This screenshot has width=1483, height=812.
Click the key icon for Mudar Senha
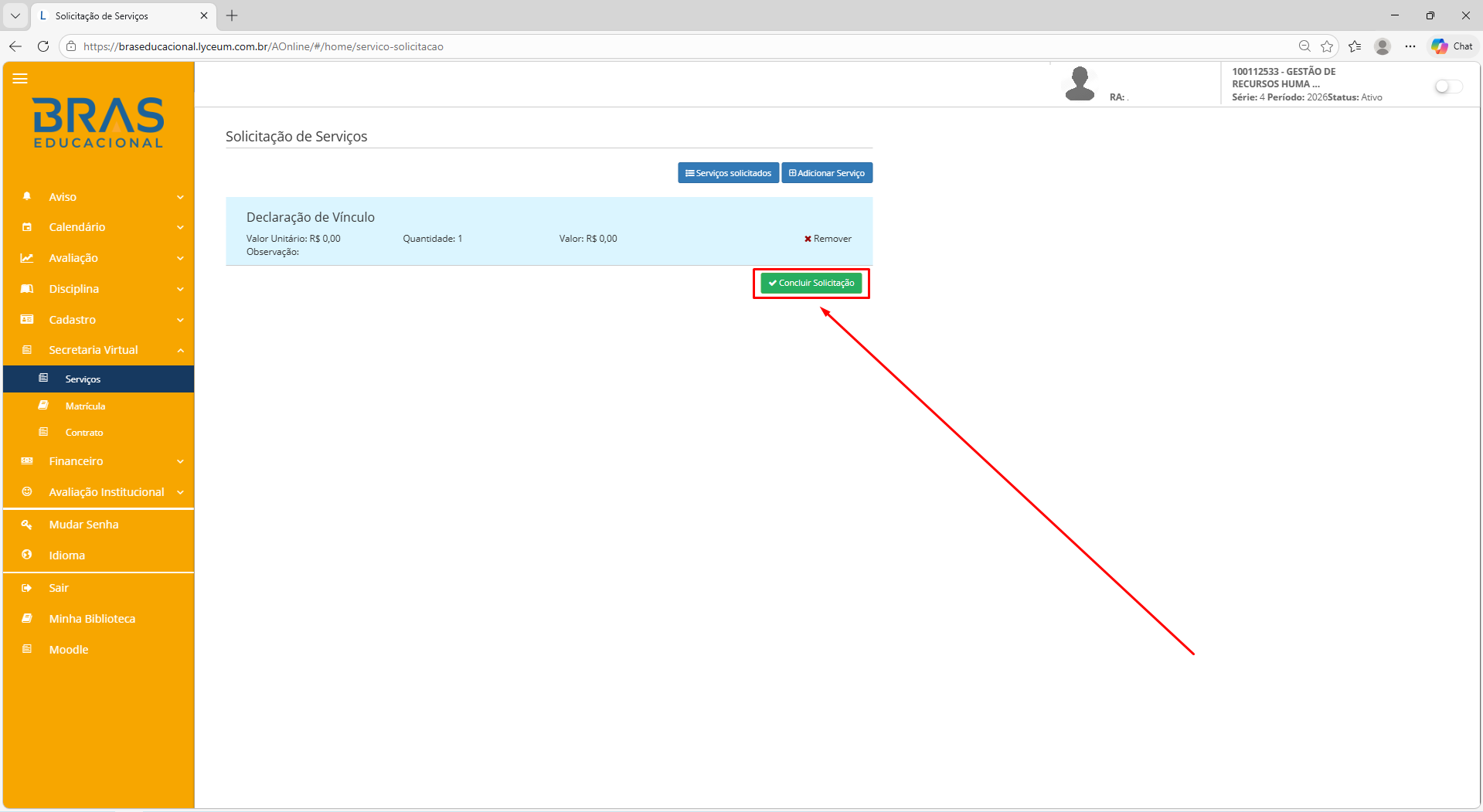click(x=27, y=525)
